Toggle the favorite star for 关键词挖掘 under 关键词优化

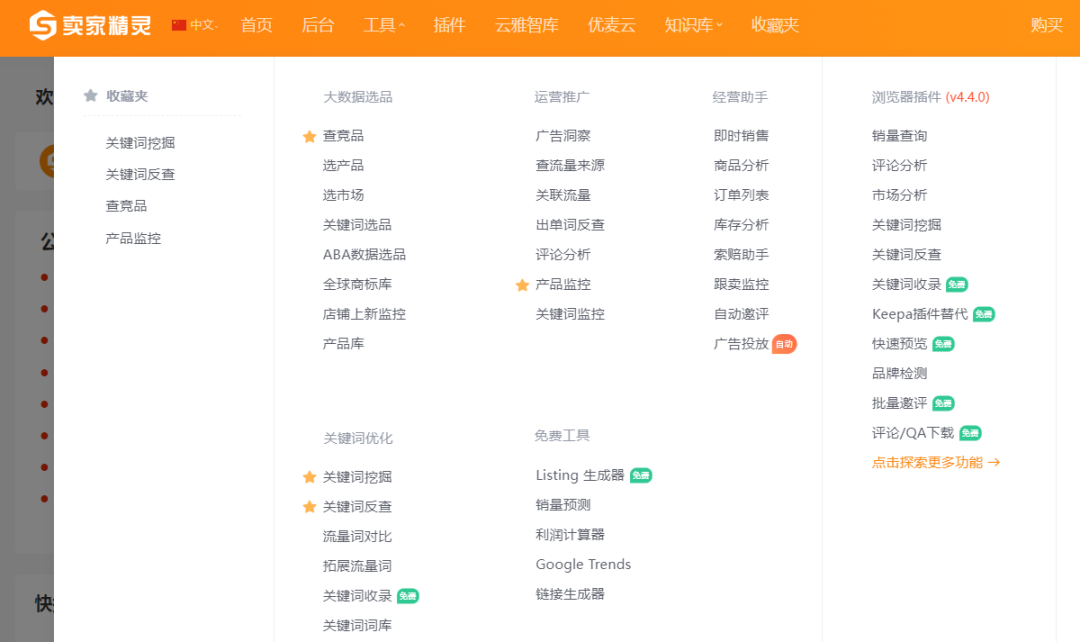pyautogui.click(x=309, y=477)
